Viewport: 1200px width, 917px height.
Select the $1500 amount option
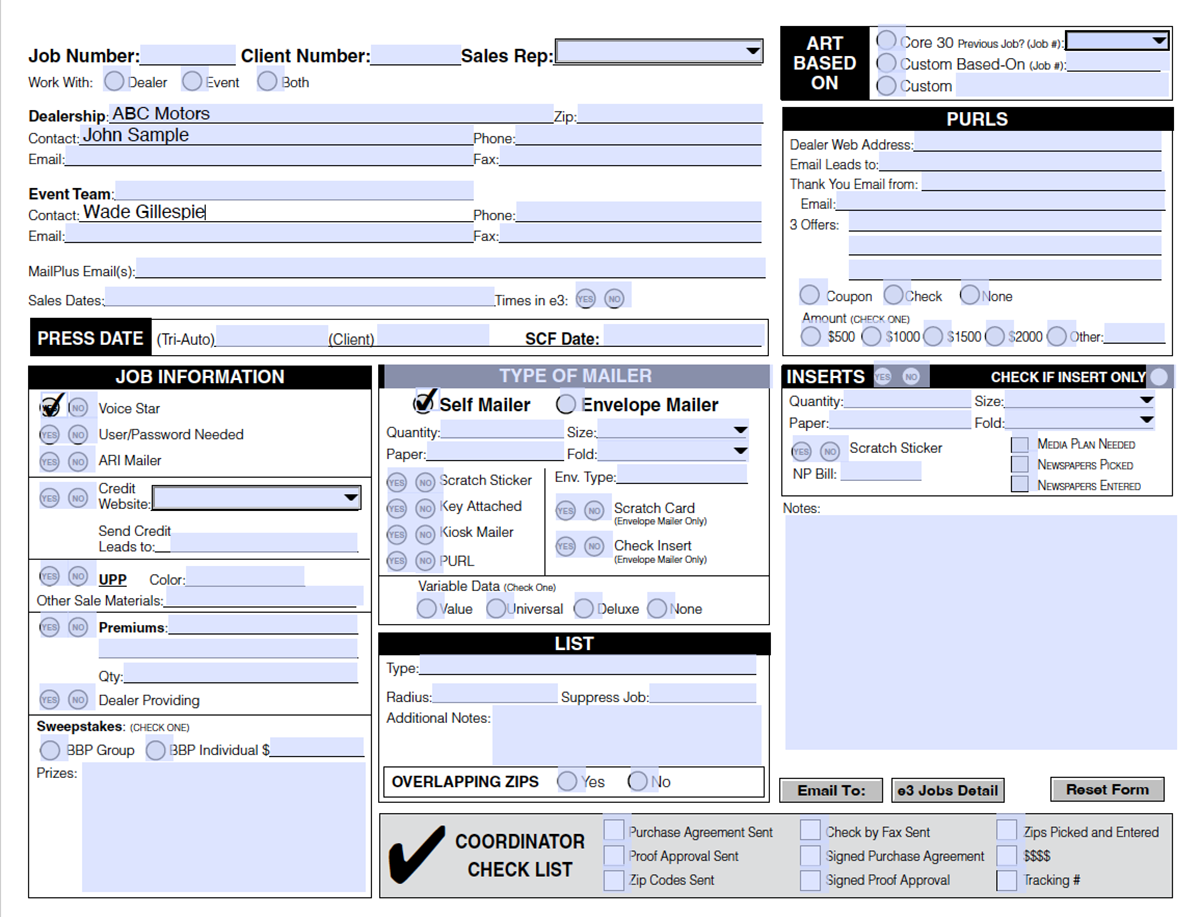(x=934, y=336)
